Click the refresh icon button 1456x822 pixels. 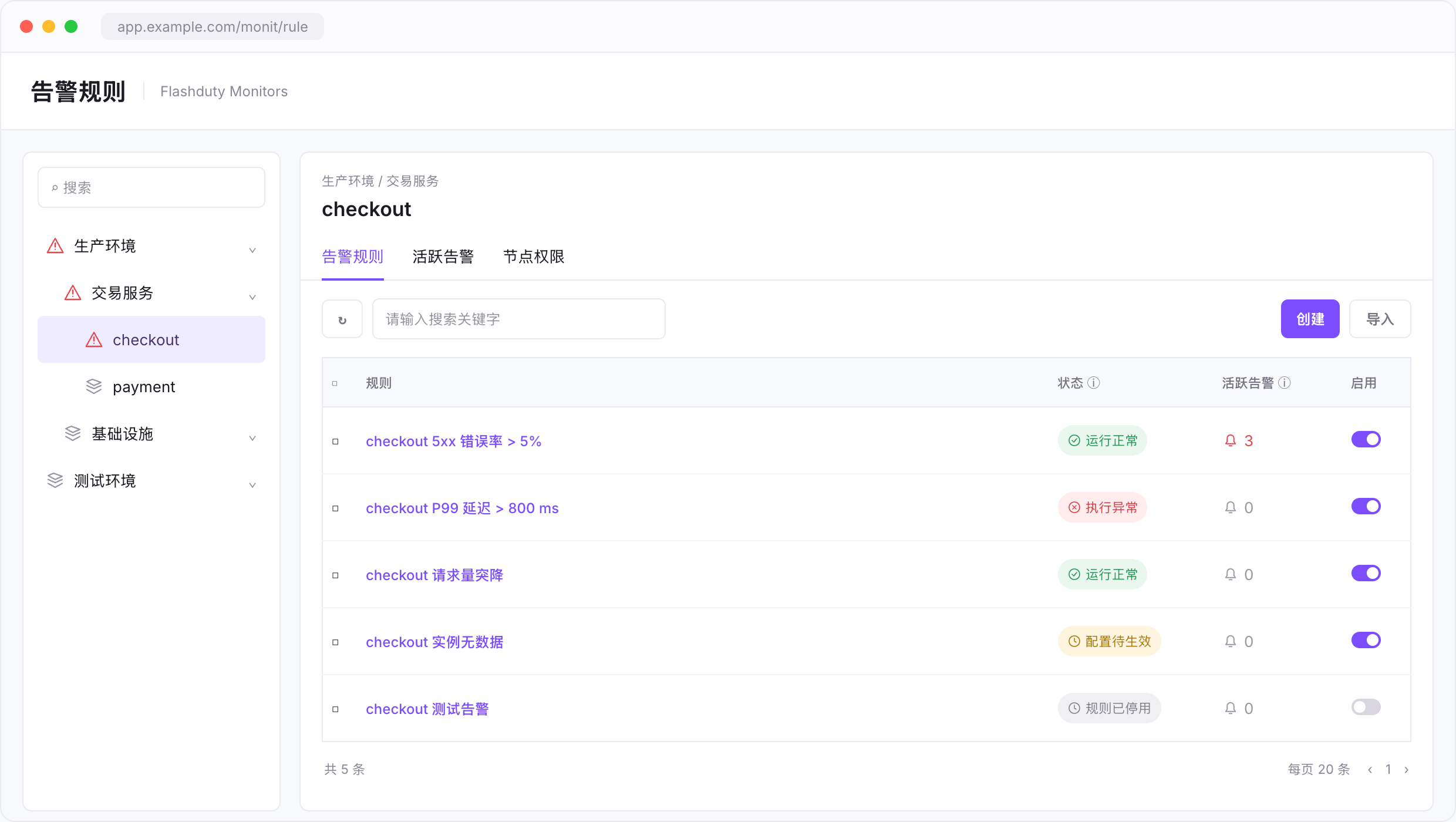coord(342,319)
